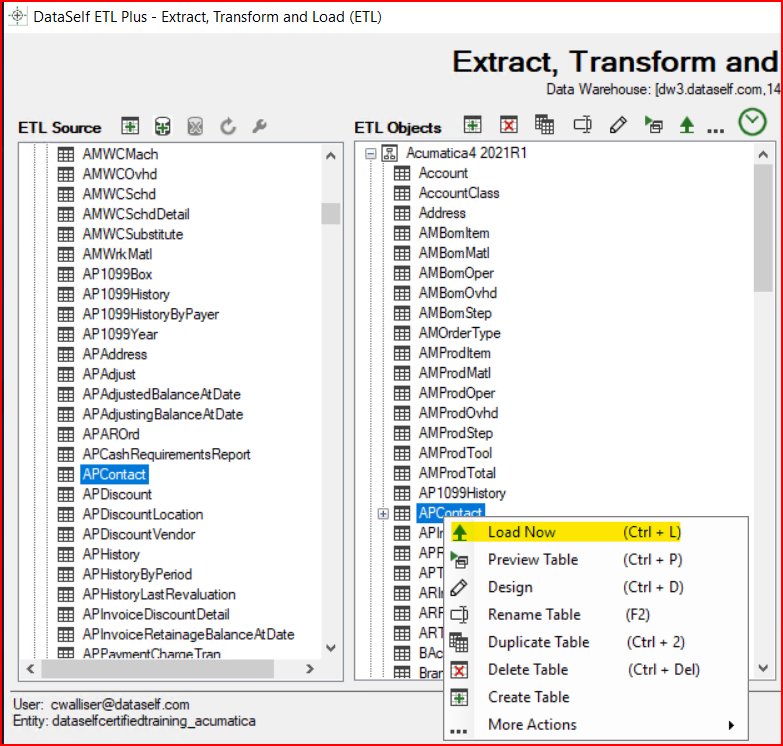
Task: Click the pencil Design icon in ETL Objects toolbar
Action: (618, 125)
